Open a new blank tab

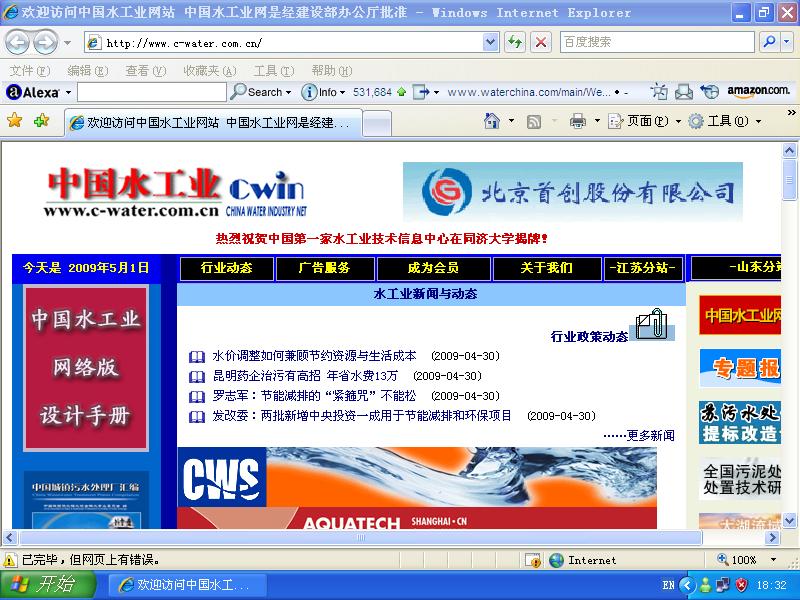[x=378, y=123]
